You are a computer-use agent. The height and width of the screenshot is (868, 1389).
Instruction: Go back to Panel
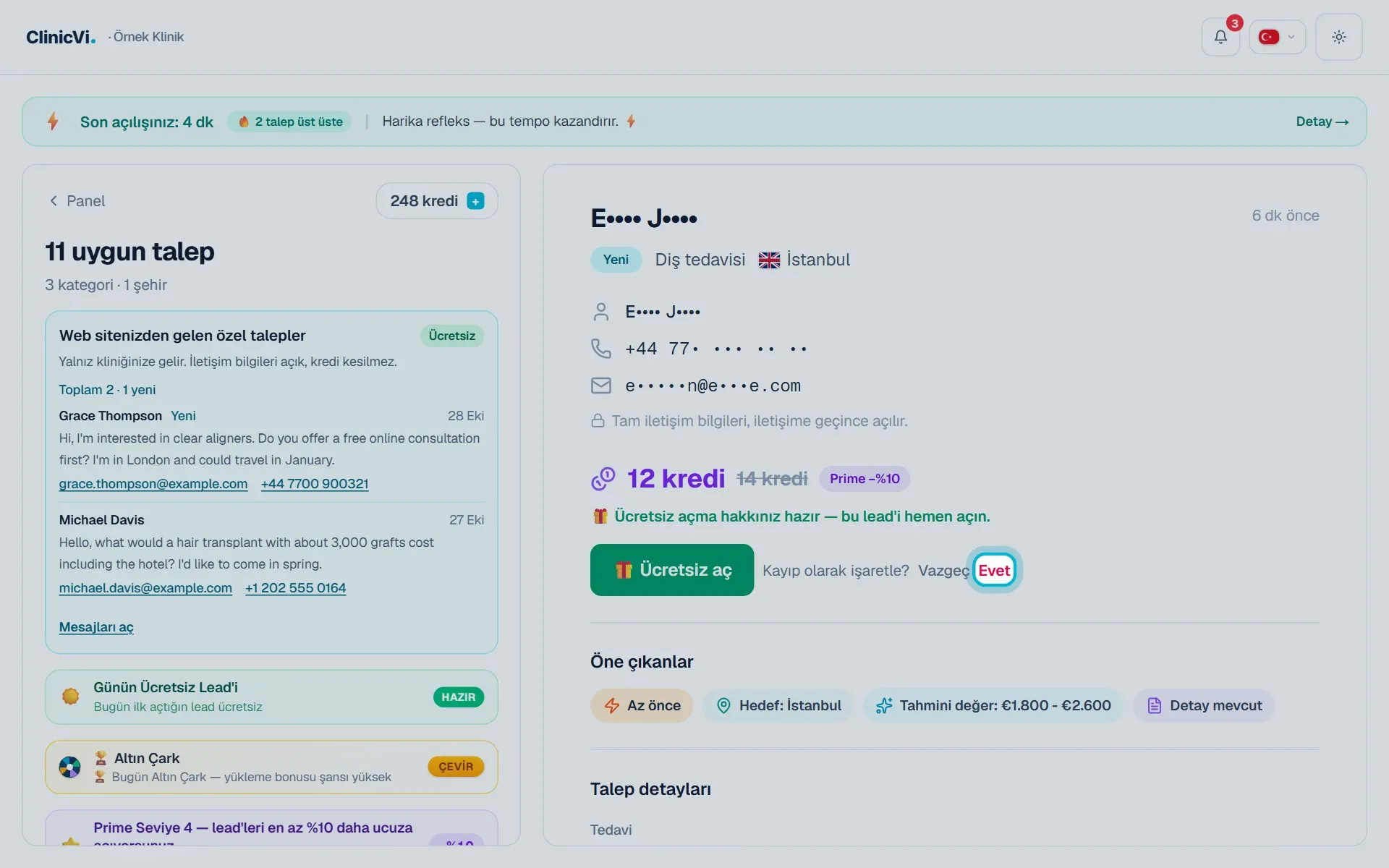[x=77, y=201]
